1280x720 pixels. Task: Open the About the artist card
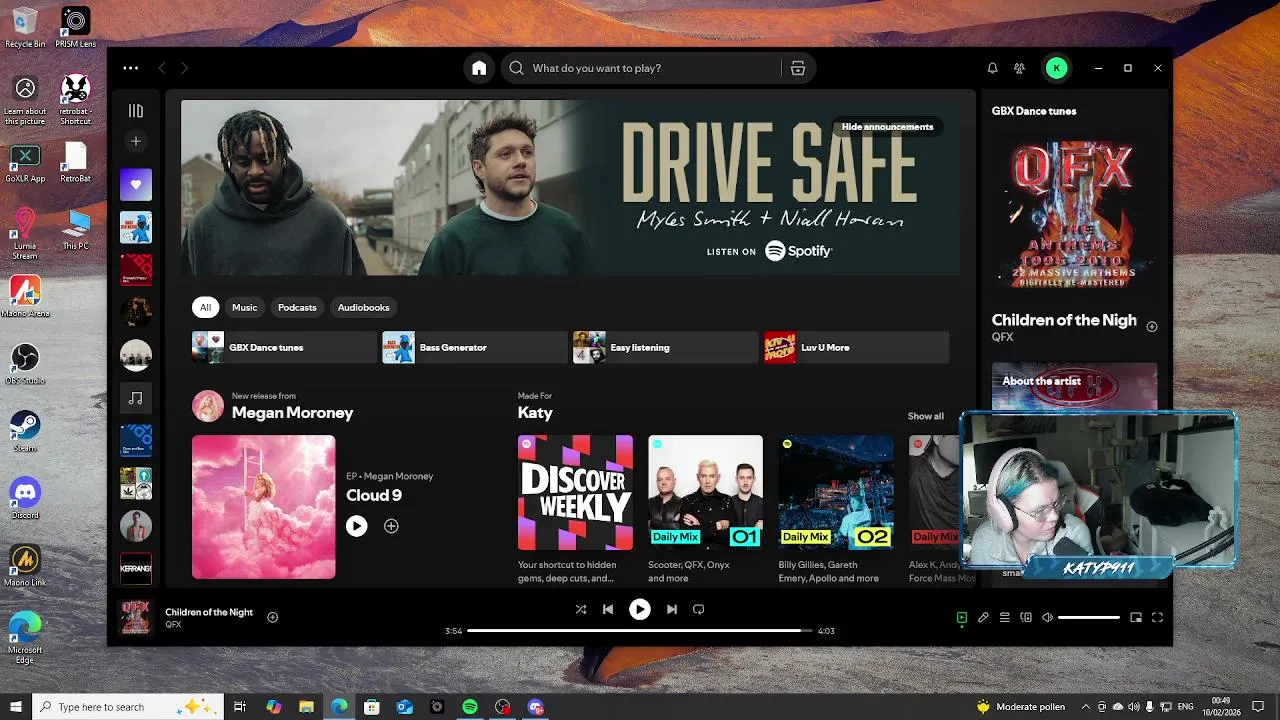pos(1074,386)
